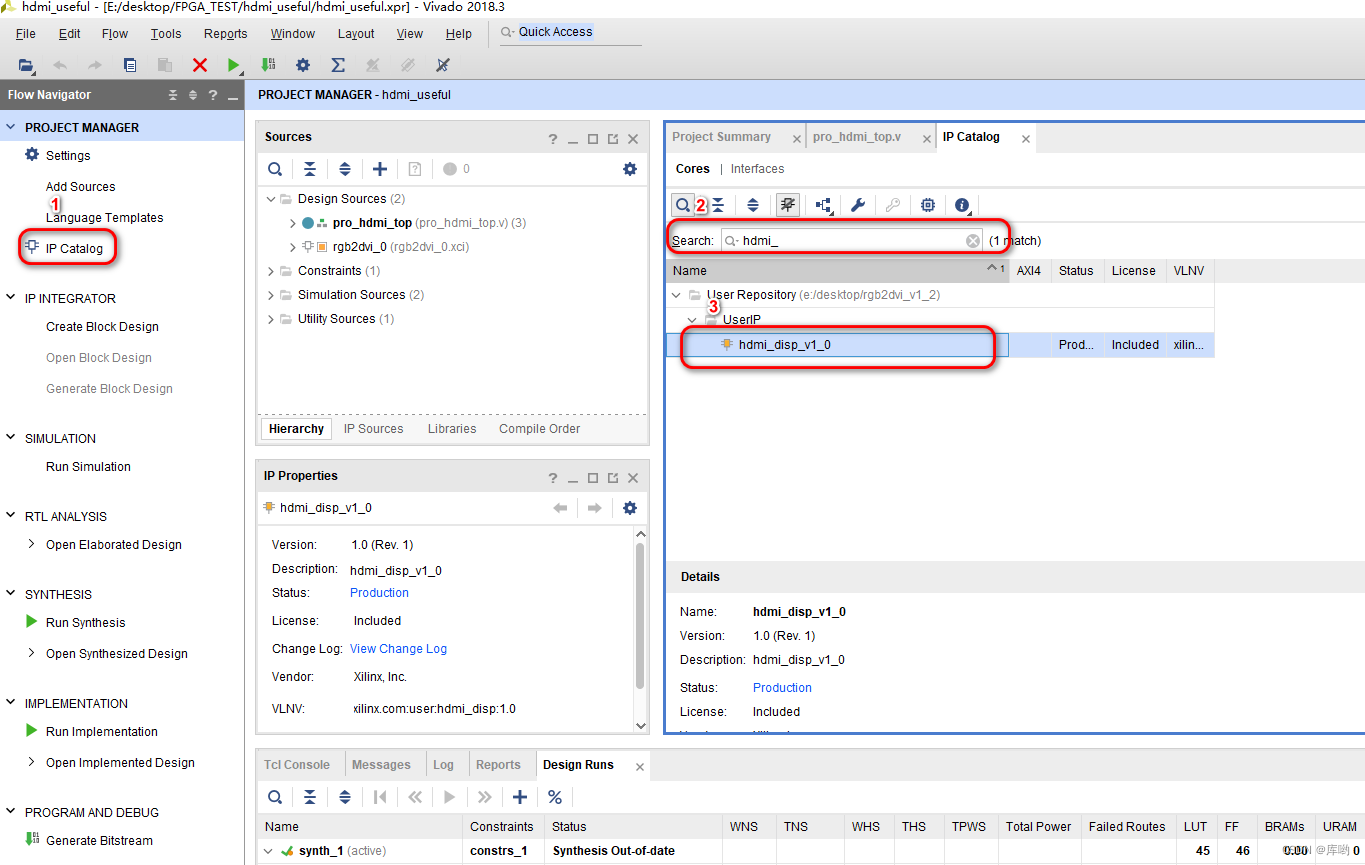
Task: Click Production status link in IP Properties
Action: [x=379, y=593]
